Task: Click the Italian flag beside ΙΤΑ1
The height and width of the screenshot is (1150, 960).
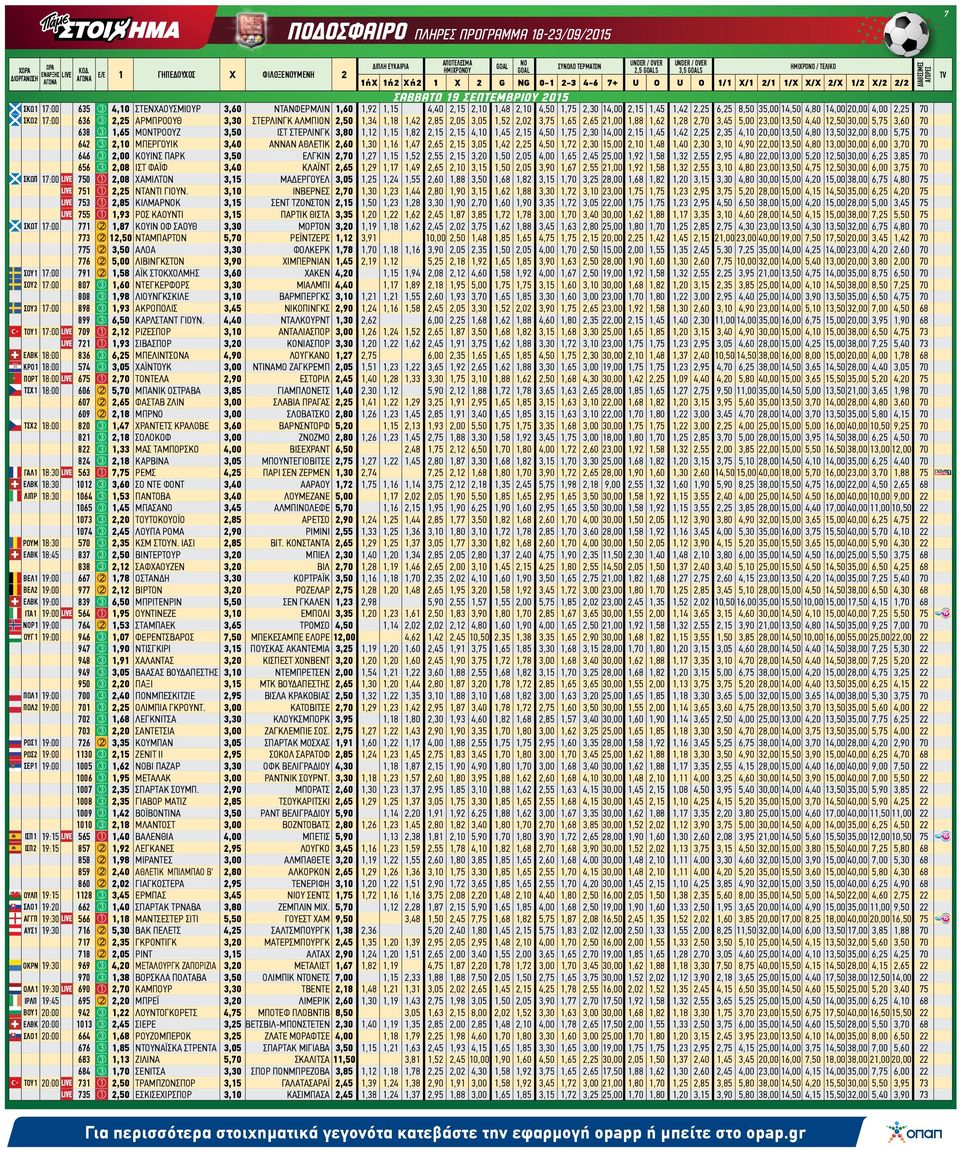Action: (x=15, y=613)
